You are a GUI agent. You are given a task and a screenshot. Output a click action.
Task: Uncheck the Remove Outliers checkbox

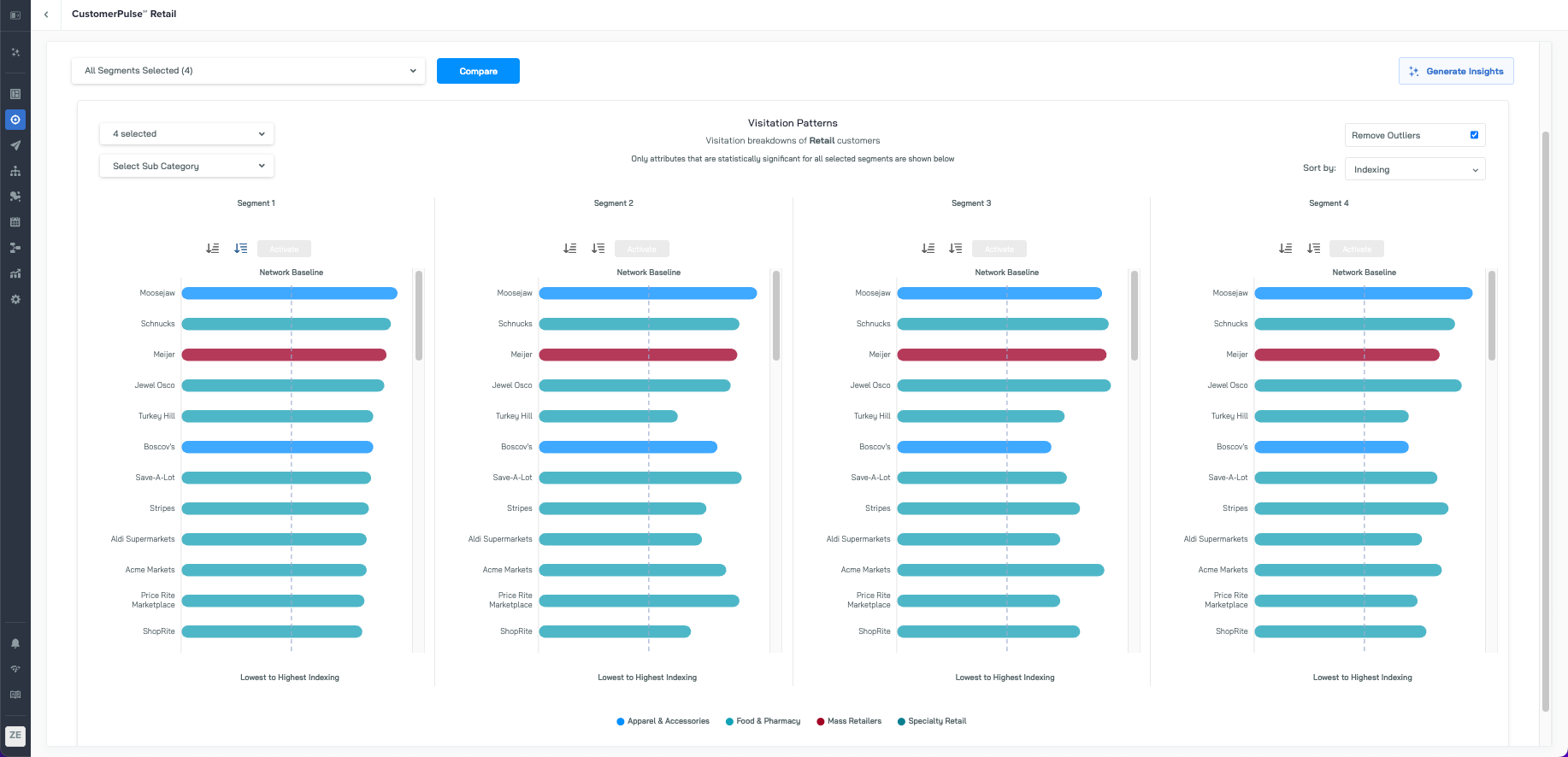click(1474, 135)
